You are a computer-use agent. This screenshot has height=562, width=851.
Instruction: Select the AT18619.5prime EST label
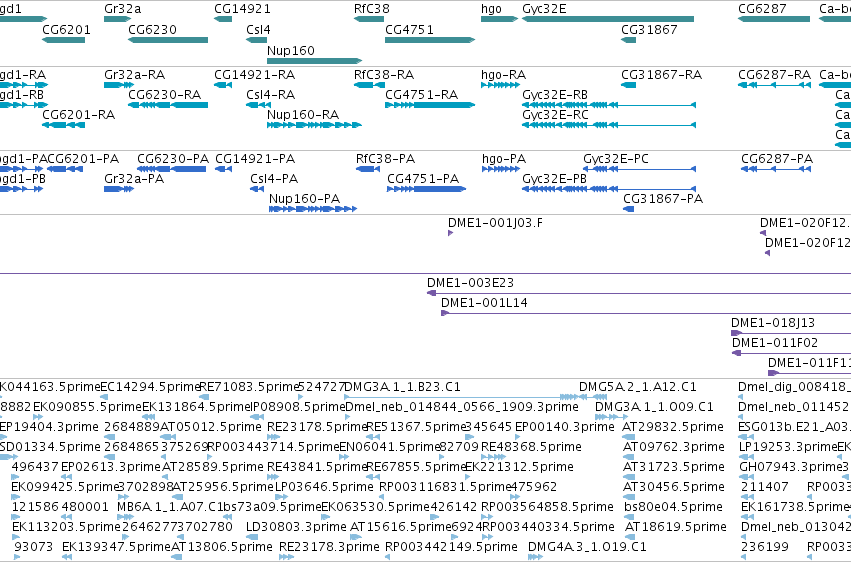pos(676,527)
